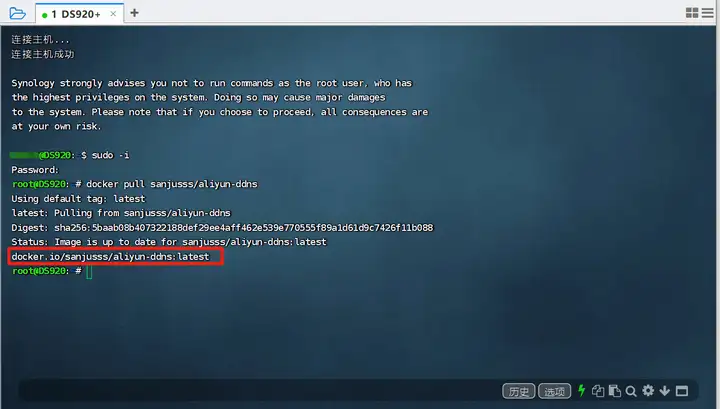Open terminal search magnifier

pos(631,391)
